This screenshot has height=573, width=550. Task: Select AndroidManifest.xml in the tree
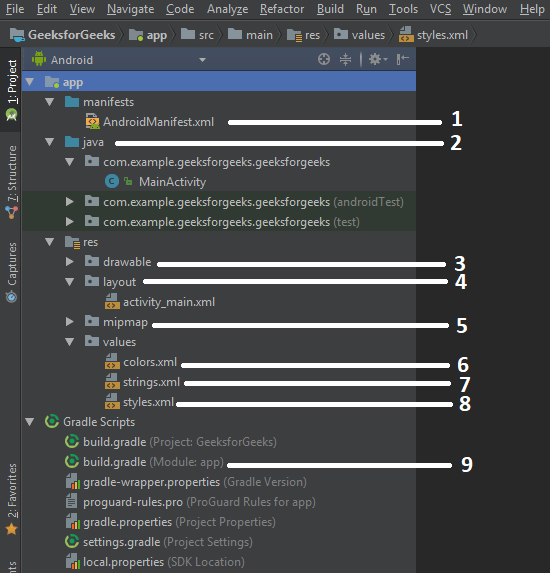click(159, 122)
